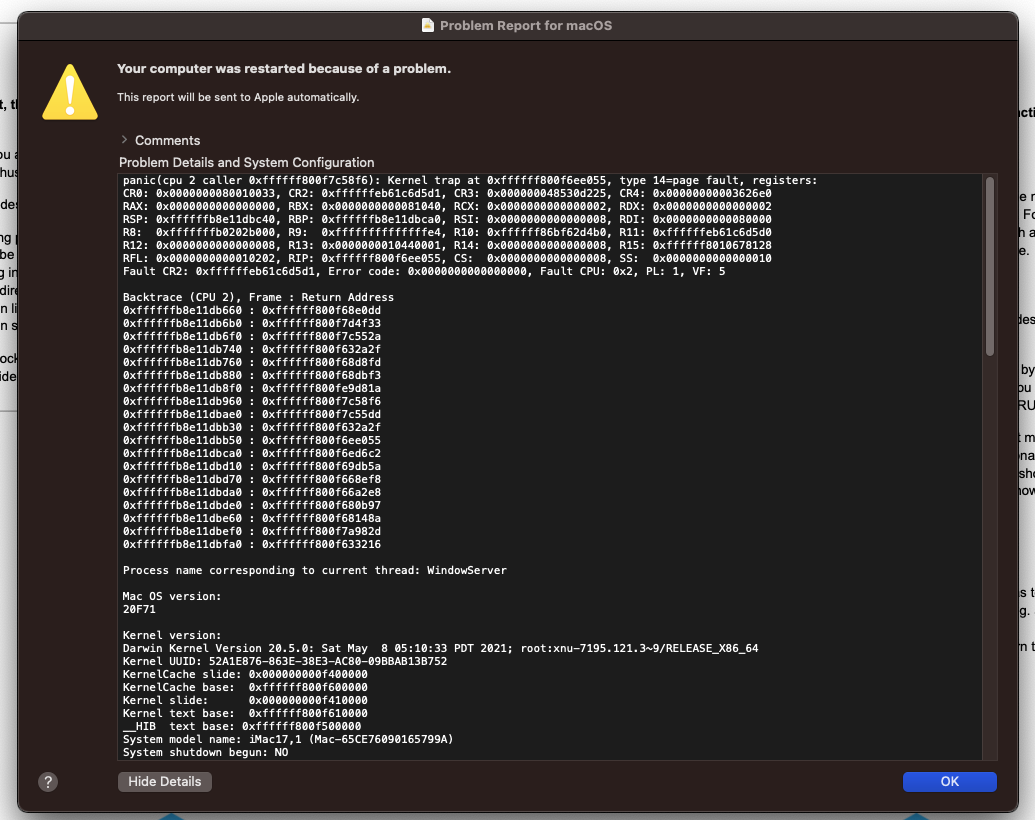Click the 'Problem Details and System Configuration' heading
Image resolution: width=1035 pixels, height=820 pixels.
[246, 162]
